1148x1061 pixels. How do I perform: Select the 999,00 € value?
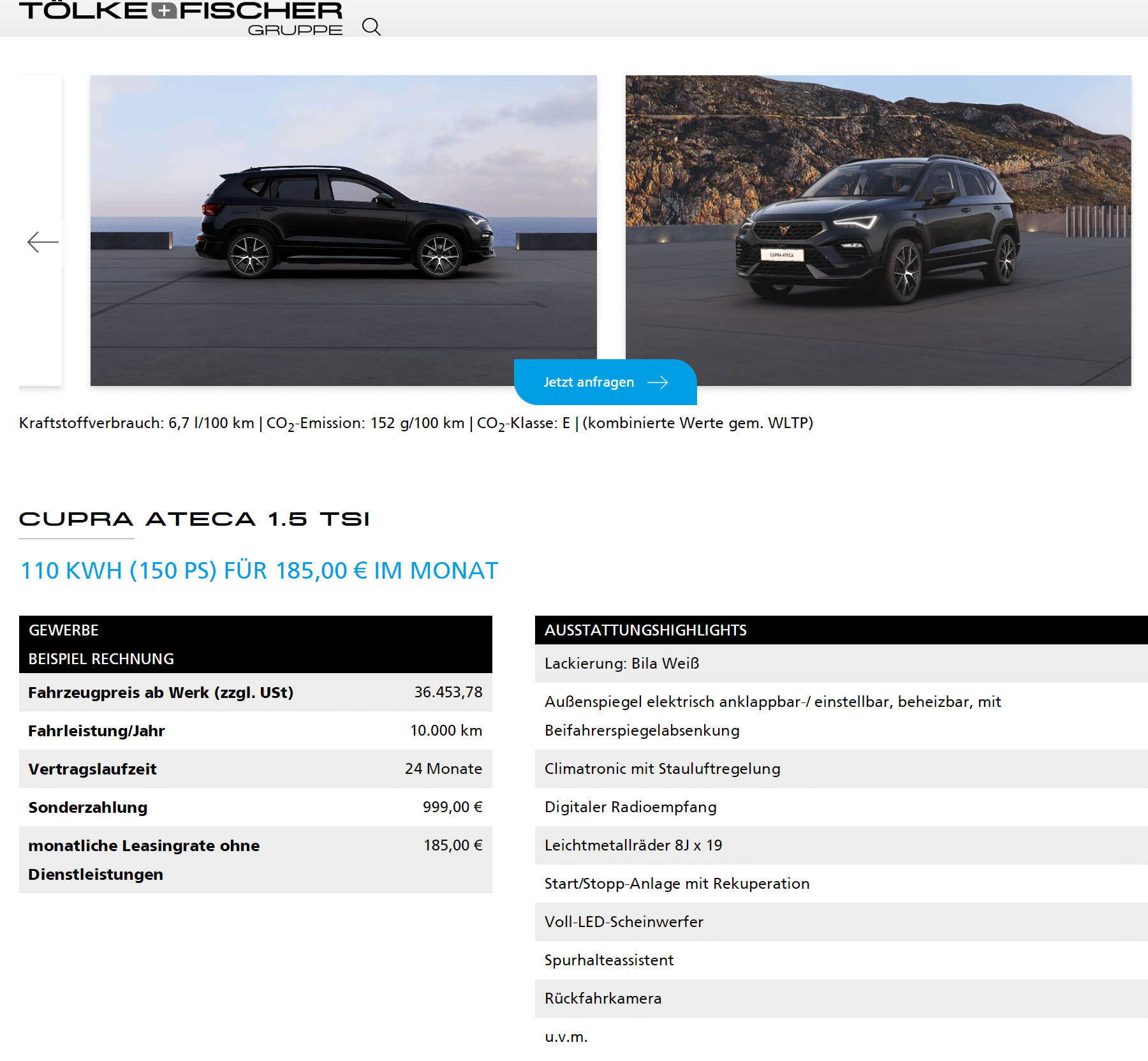tap(453, 807)
